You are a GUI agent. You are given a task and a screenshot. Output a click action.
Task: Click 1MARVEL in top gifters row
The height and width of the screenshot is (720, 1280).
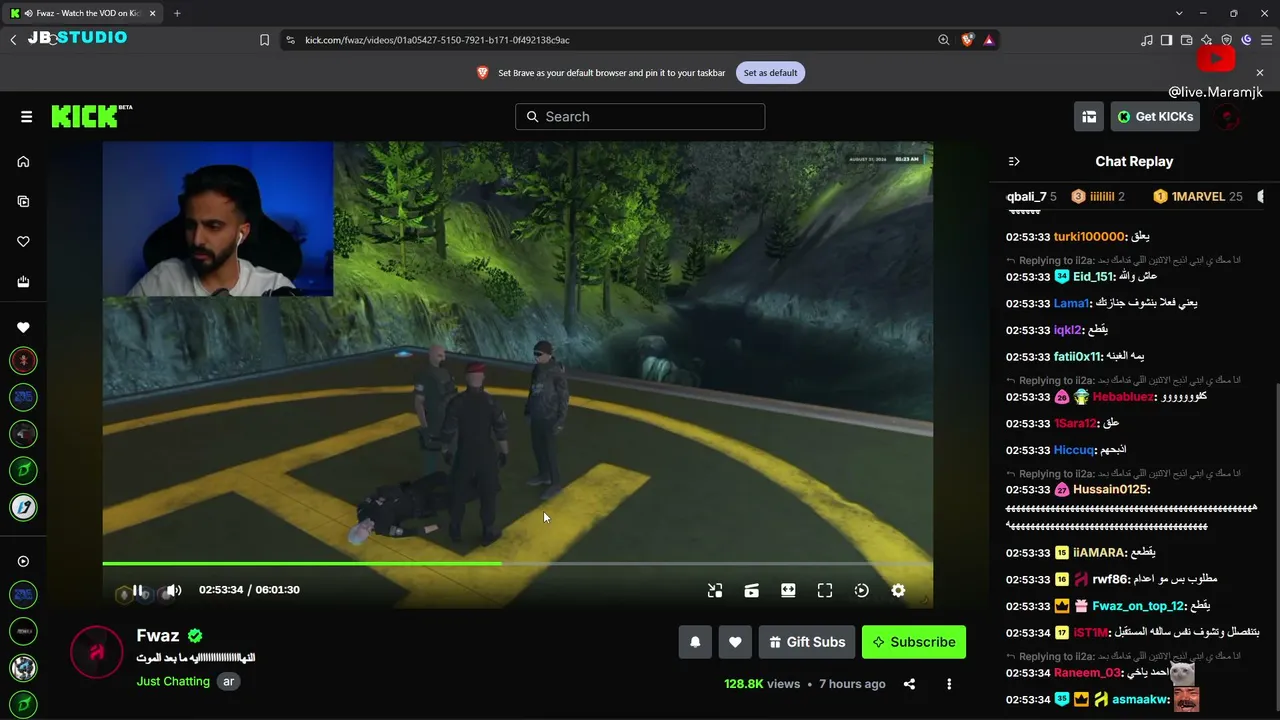coord(1199,197)
